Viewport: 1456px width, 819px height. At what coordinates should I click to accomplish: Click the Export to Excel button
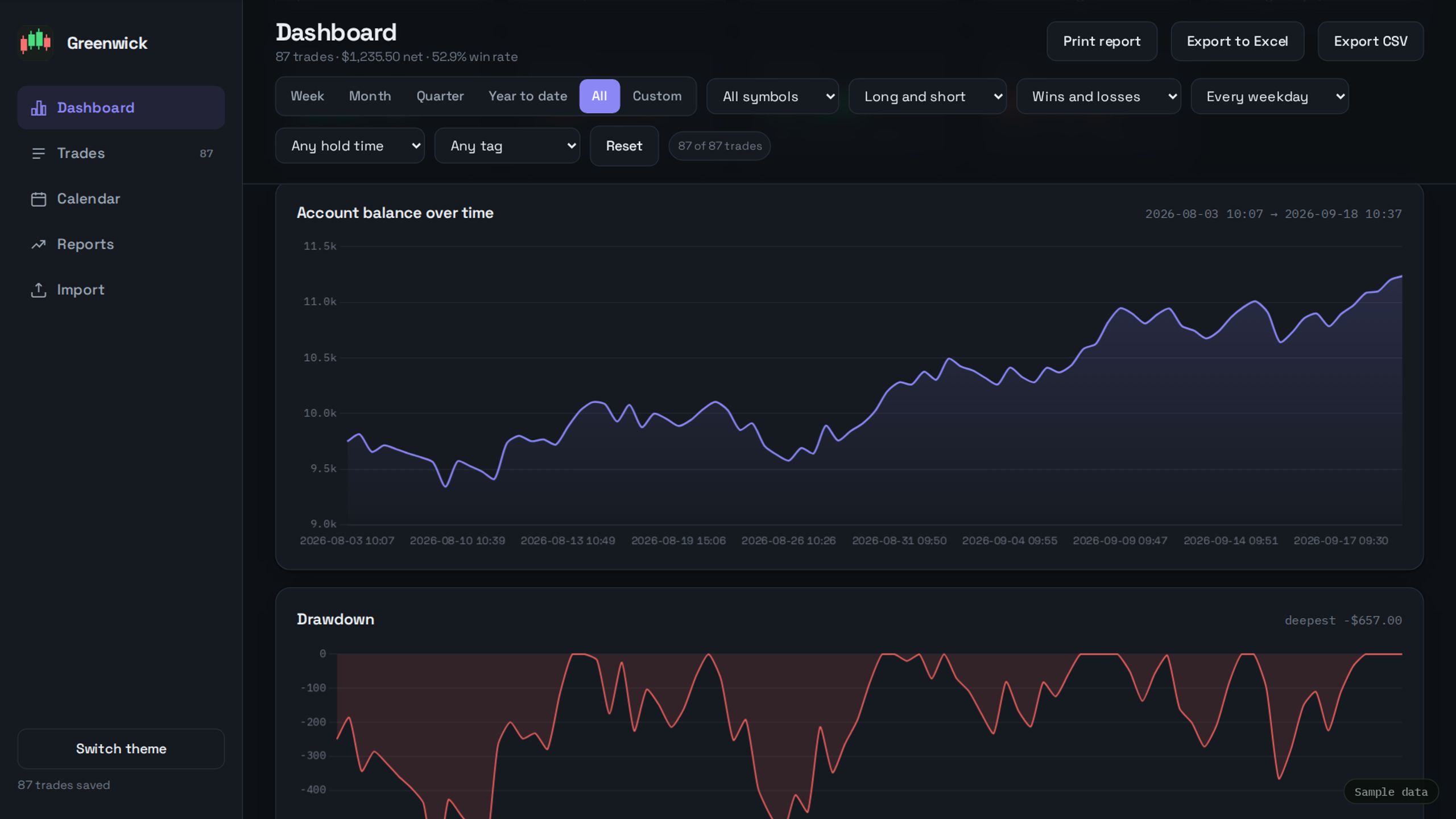point(1237,41)
